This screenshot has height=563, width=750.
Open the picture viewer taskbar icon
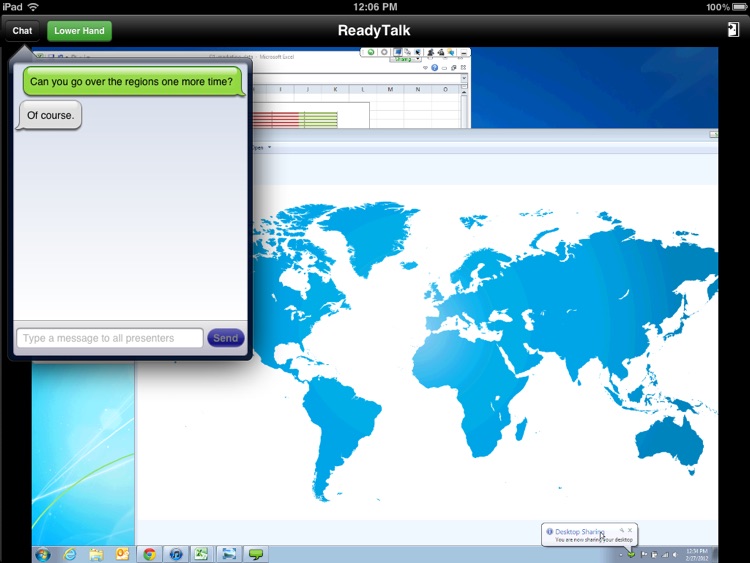(x=229, y=554)
